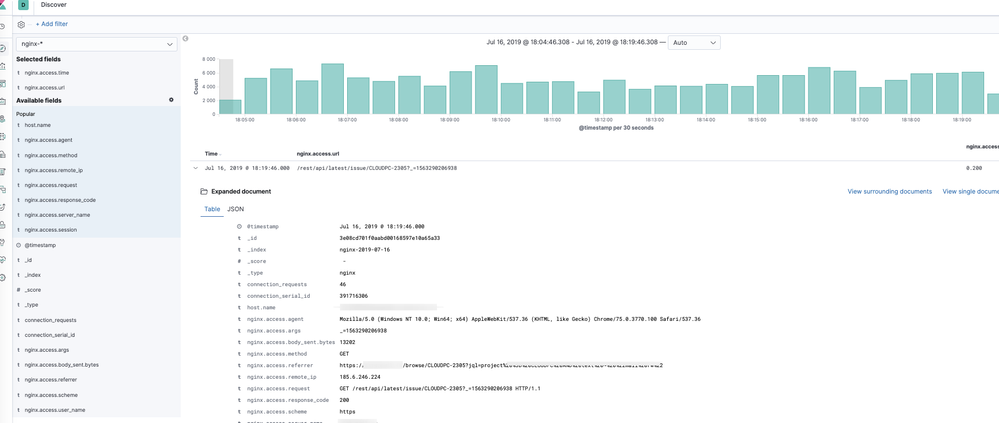
Task: Click folder icon beside Expanded document
Action: click(203, 191)
